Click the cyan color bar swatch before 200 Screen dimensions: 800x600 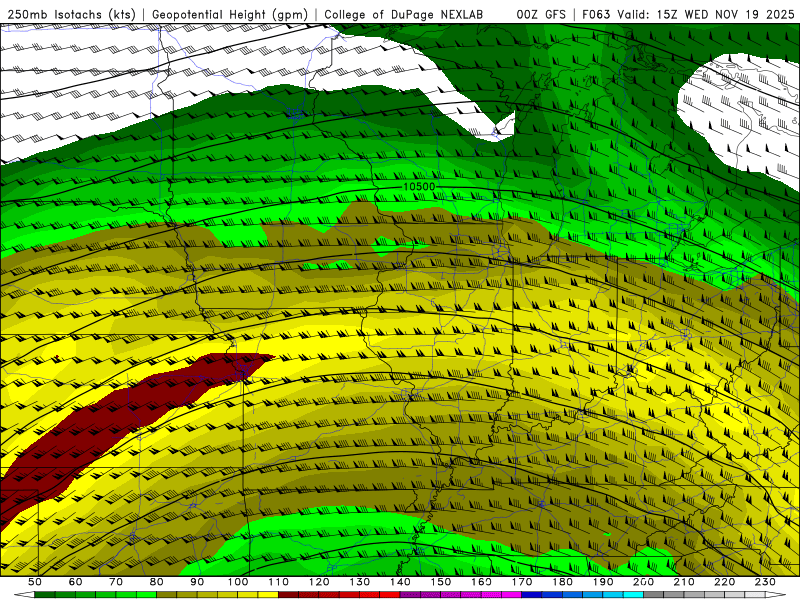tap(634, 595)
